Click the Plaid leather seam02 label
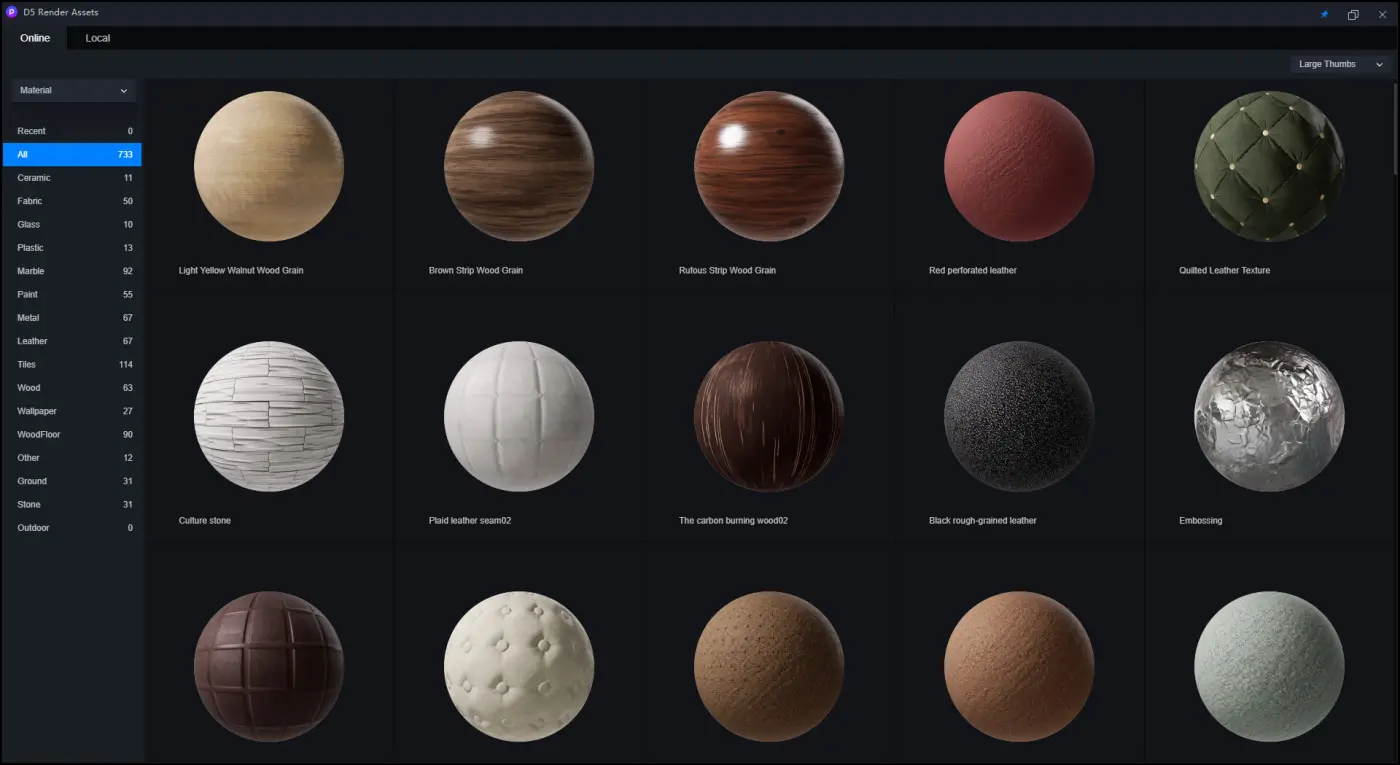 point(470,521)
